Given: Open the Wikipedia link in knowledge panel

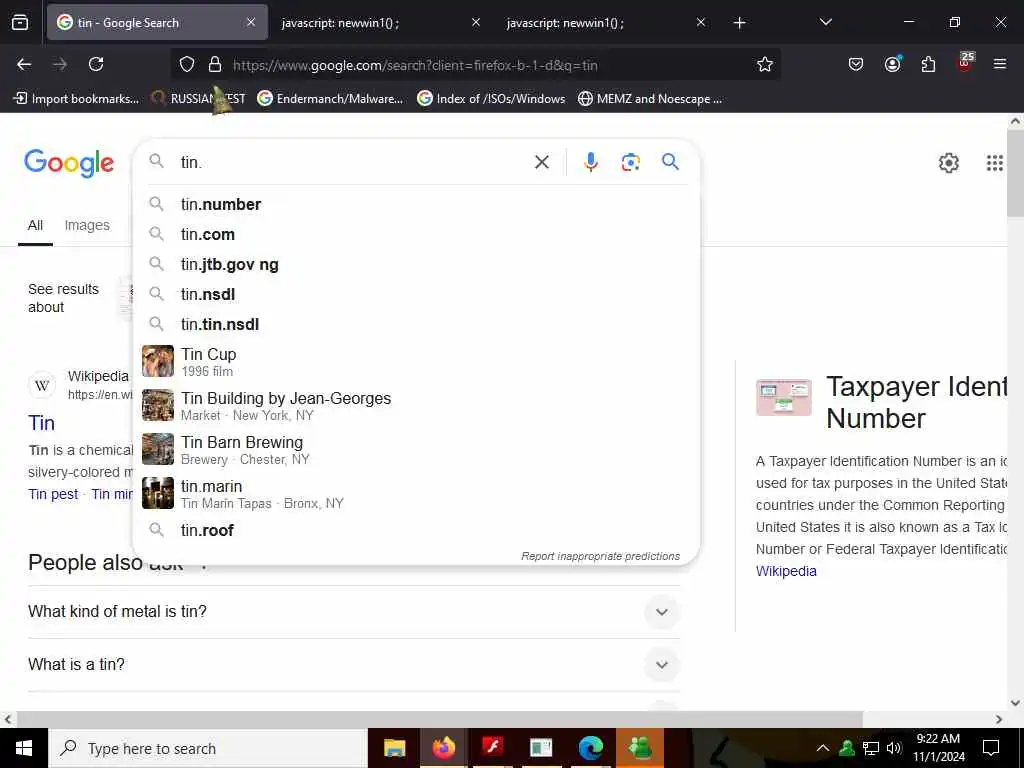Looking at the screenshot, I should (786, 571).
